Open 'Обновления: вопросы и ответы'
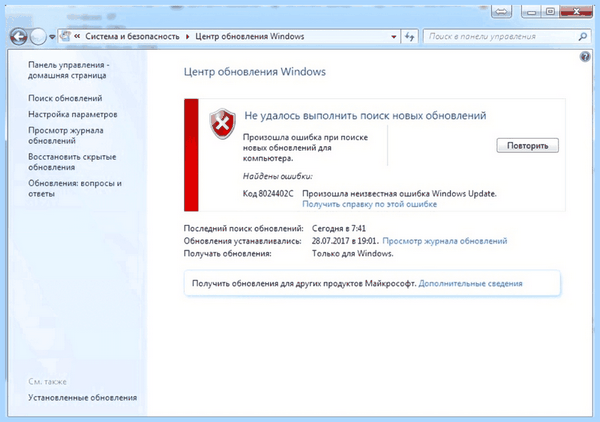The image size is (600, 422). (x=75, y=188)
